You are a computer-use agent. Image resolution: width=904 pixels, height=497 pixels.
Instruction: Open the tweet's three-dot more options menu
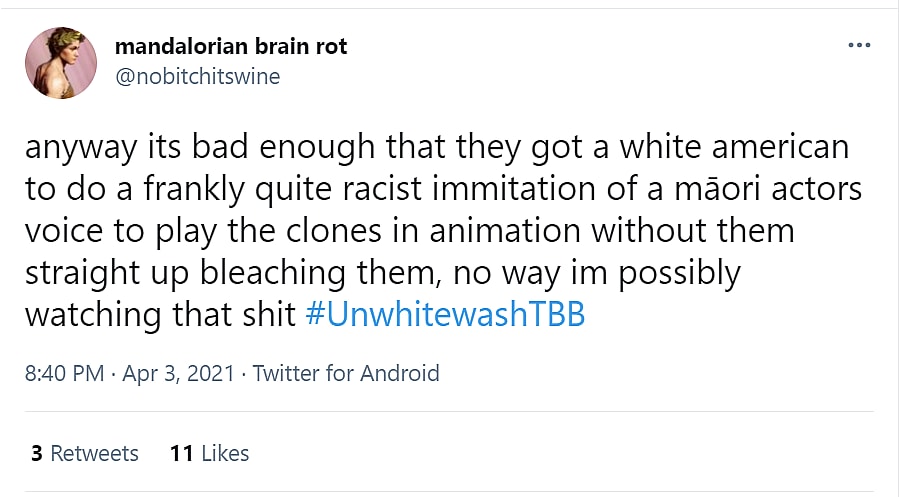(858, 46)
